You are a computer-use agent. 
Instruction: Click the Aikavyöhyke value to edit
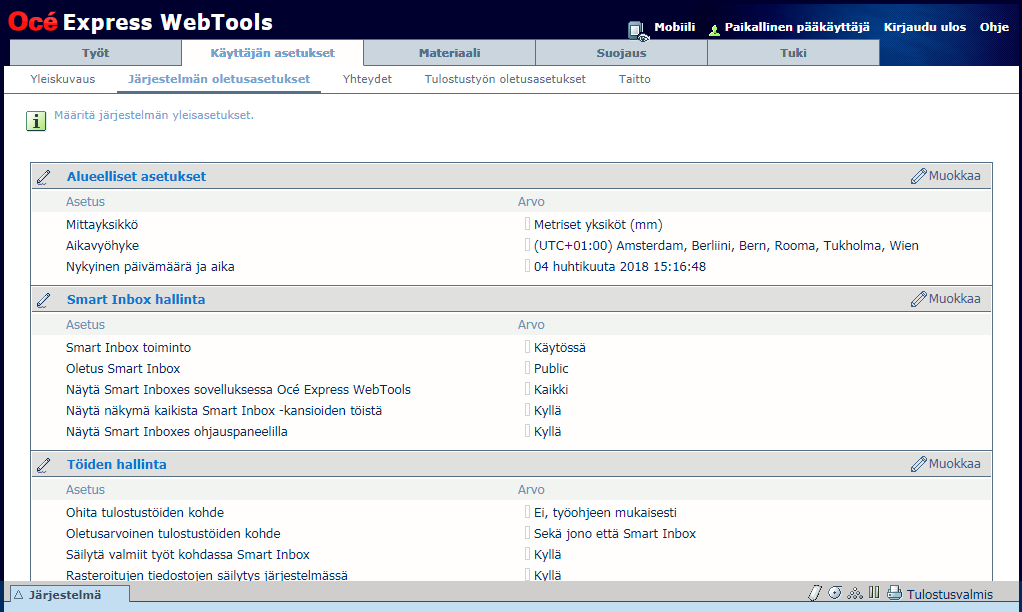tap(725, 246)
